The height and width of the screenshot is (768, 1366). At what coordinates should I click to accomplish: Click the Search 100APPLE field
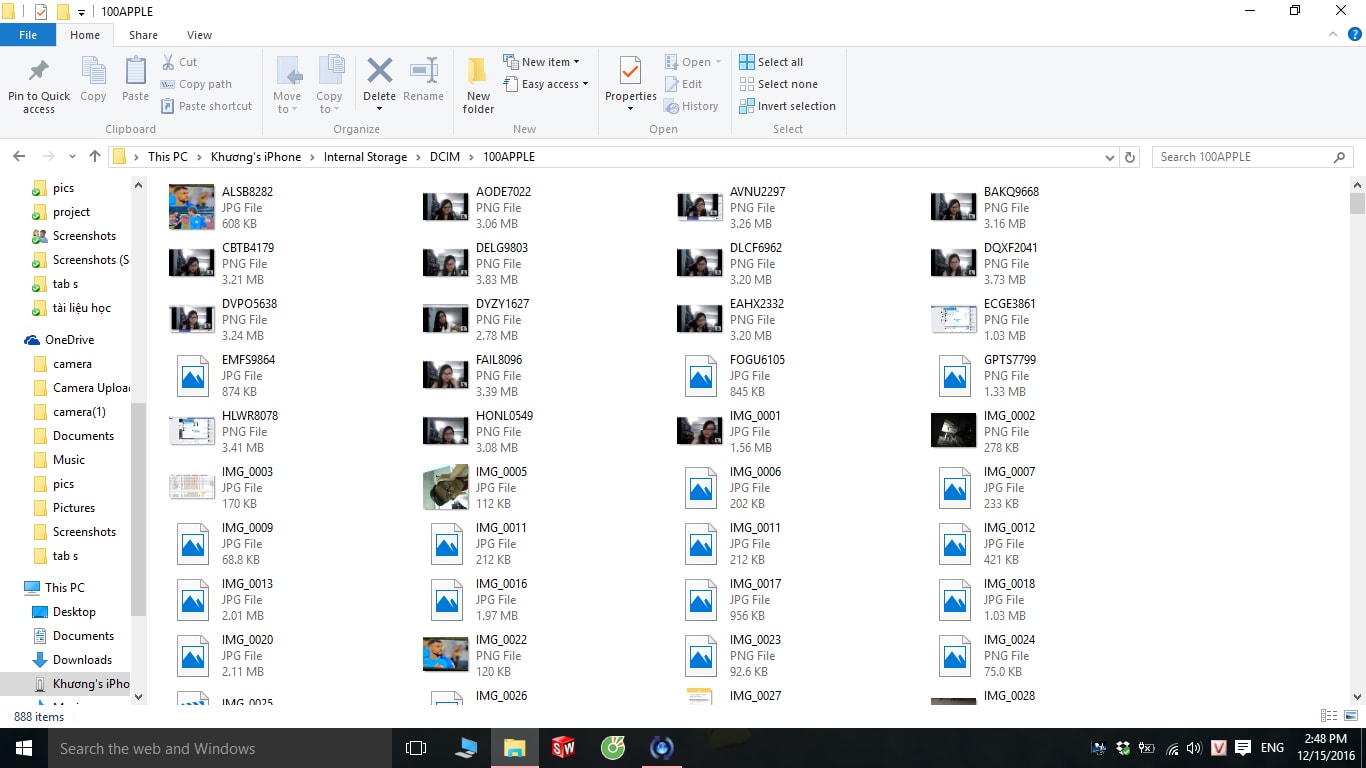[1252, 157]
